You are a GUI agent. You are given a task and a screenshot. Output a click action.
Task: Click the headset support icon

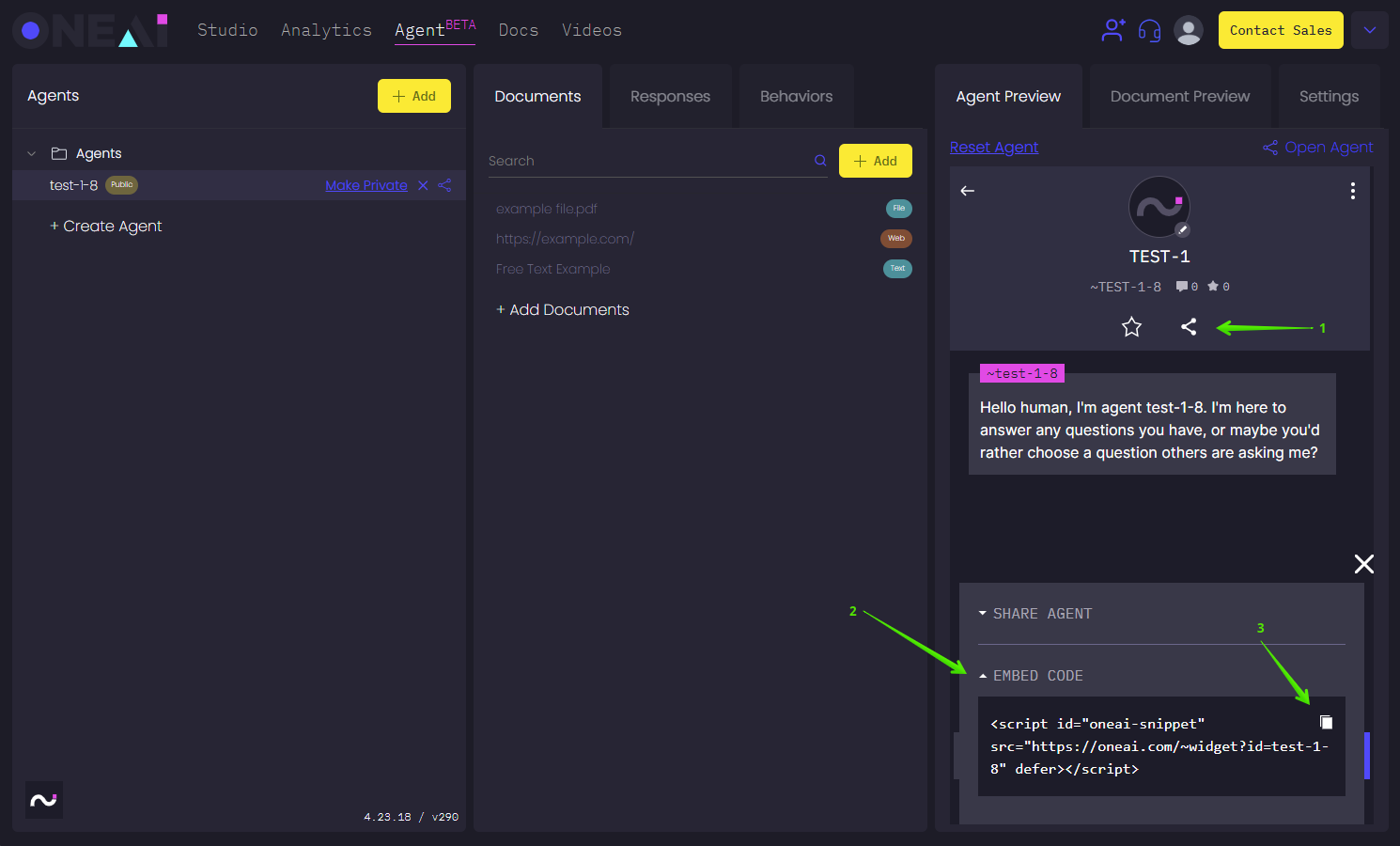coord(1149,30)
